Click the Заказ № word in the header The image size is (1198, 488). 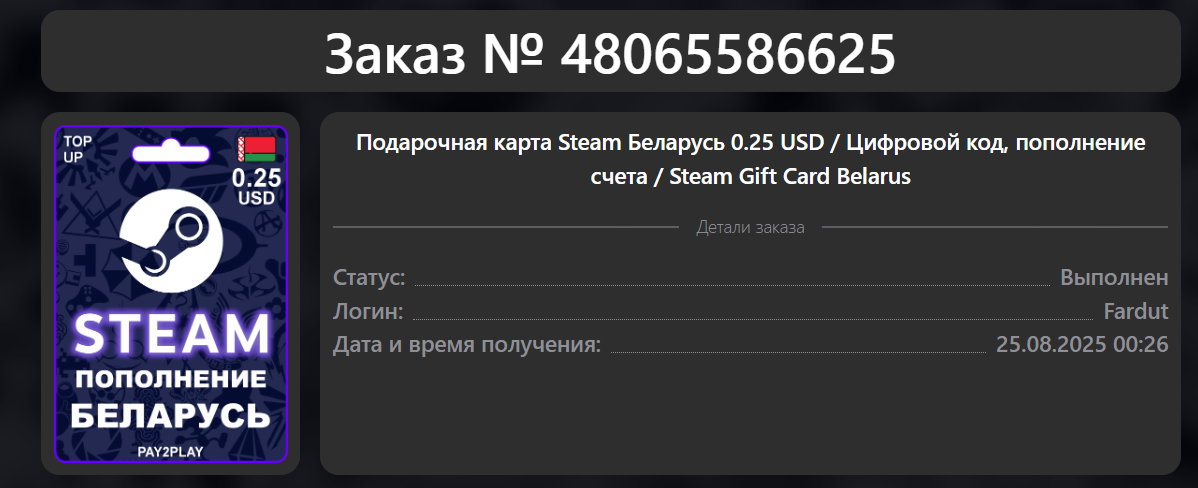pos(434,53)
